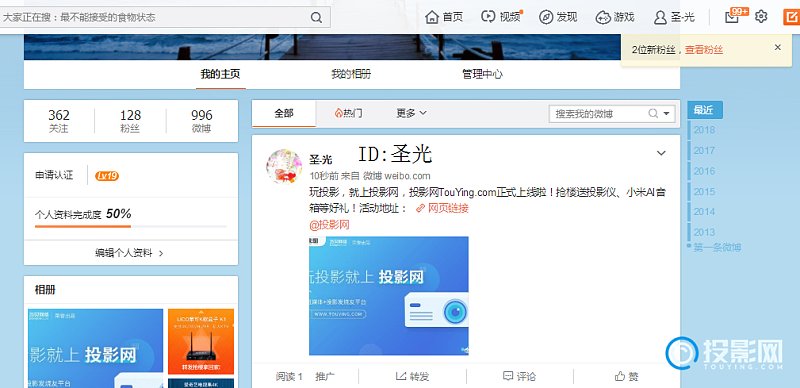
Task: Jump to 第一条微博 in timeline
Action: (717, 247)
